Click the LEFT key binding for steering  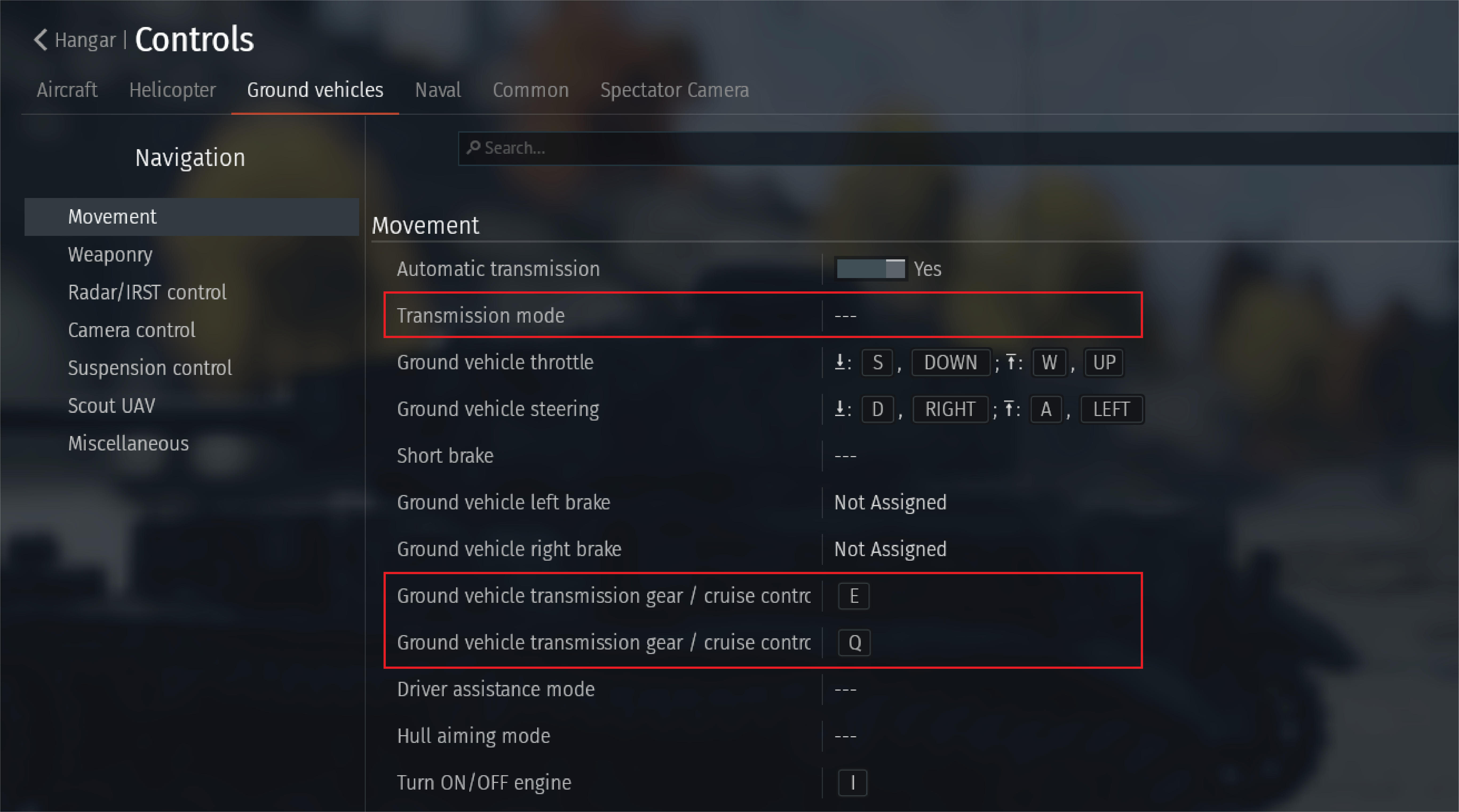point(1111,409)
